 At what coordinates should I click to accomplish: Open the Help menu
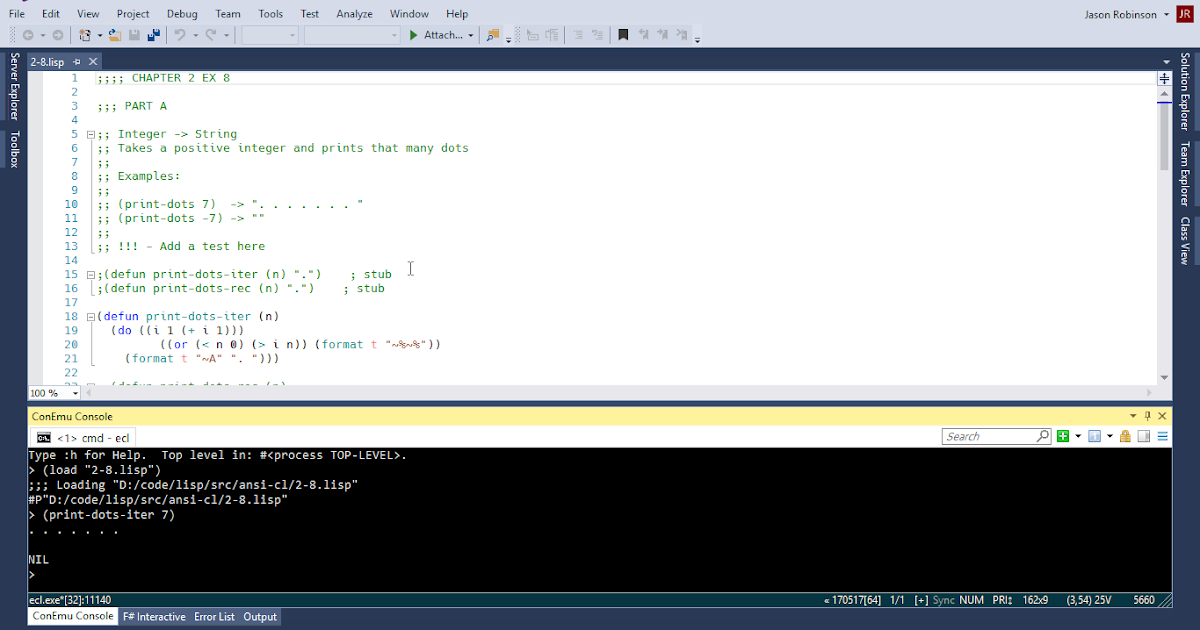click(457, 14)
